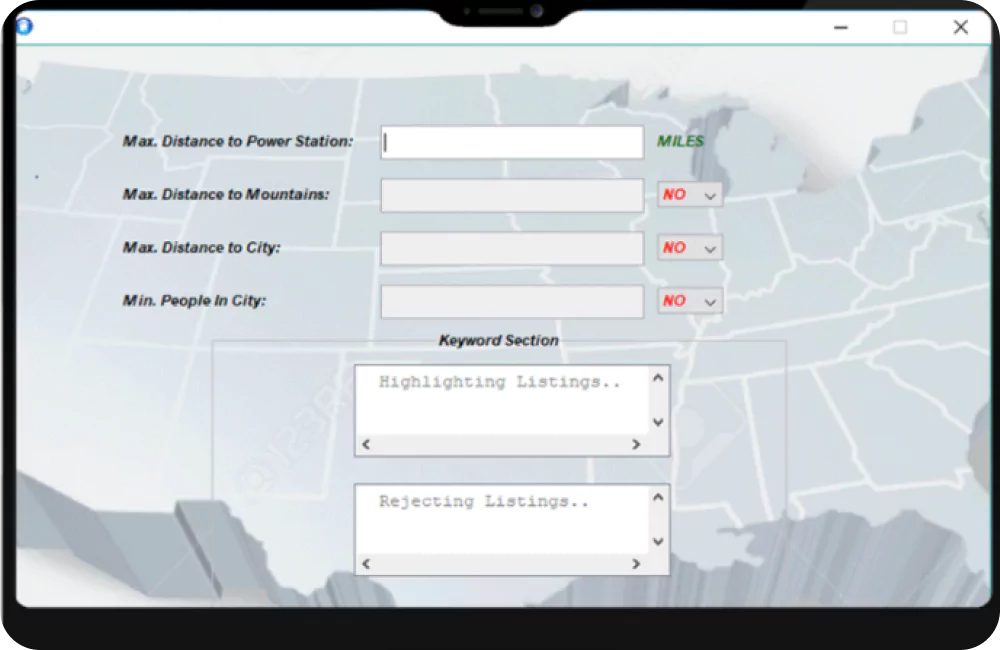Open the NO dropdown for Min. People In City
Image resolution: width=1000 pixels, height=650 pixels.
coord(690,300)
